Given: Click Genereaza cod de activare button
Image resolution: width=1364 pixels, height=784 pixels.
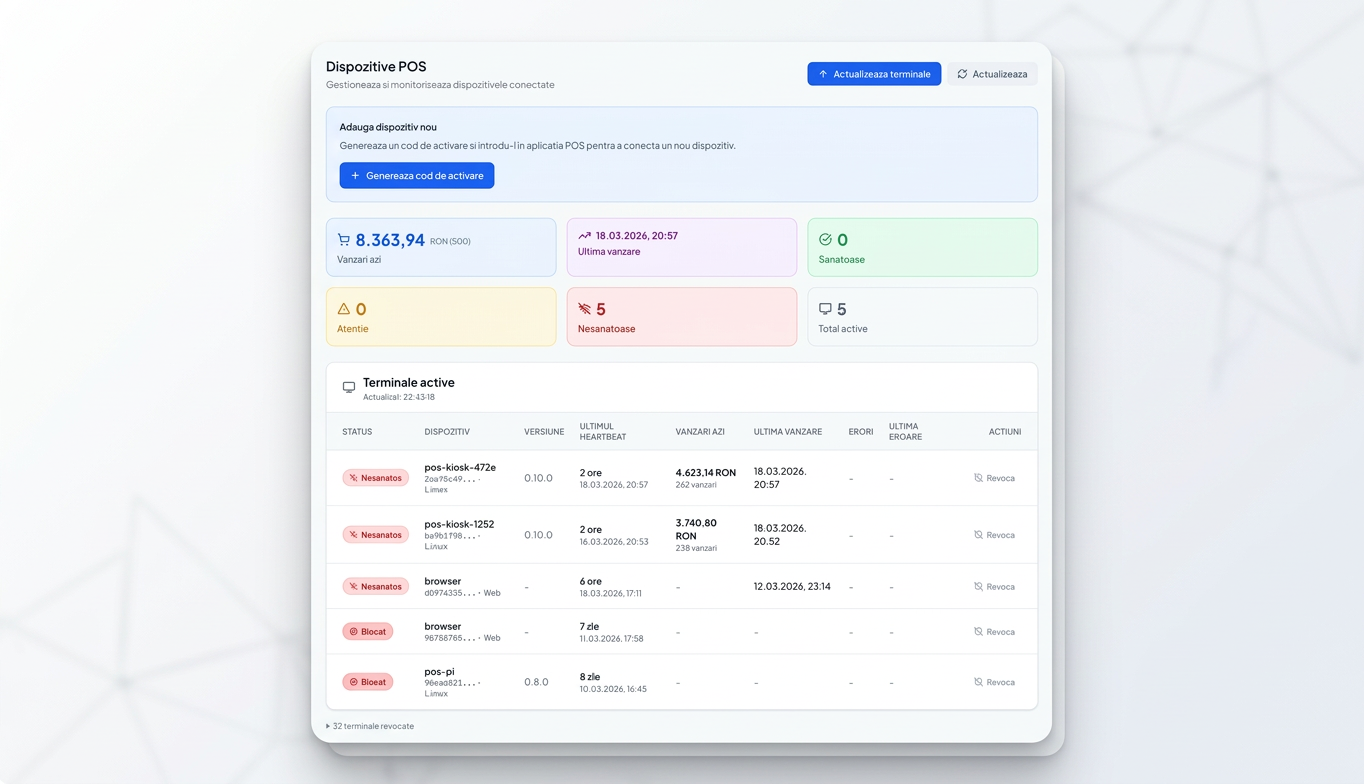Looking at the screenshot, I should (x=417, y=176).
